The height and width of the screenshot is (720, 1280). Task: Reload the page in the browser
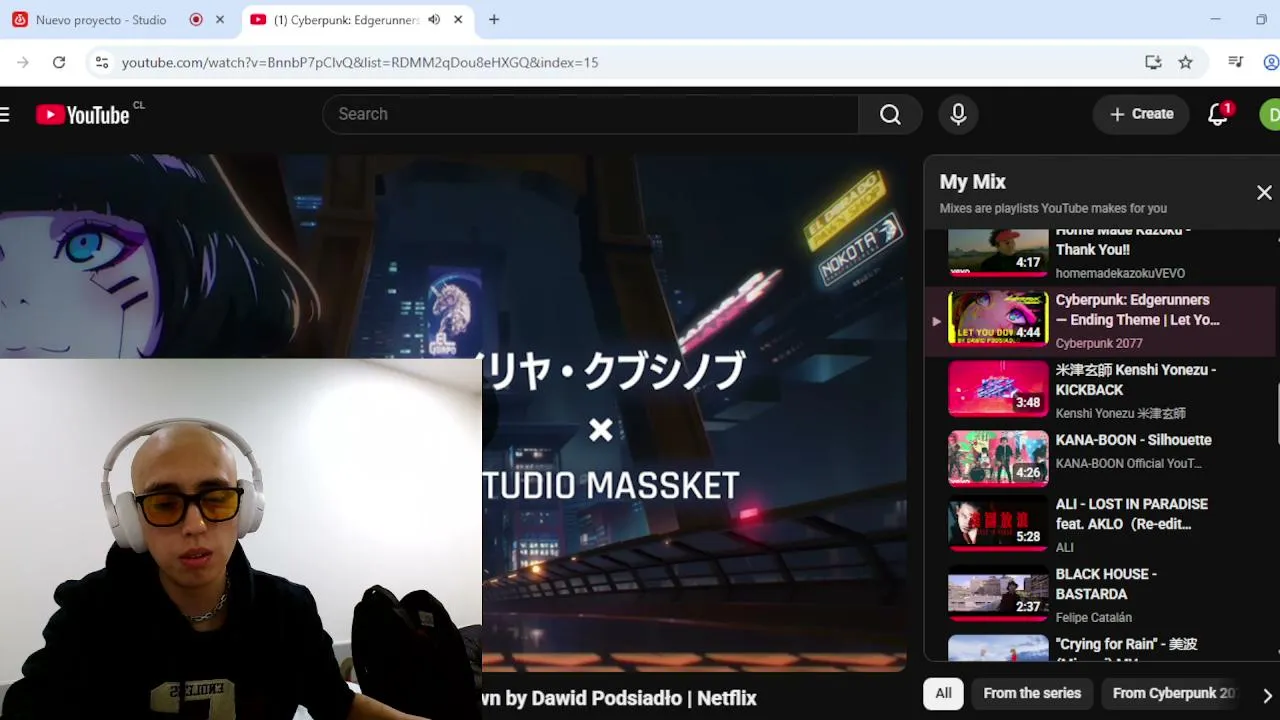click(59, 62)
